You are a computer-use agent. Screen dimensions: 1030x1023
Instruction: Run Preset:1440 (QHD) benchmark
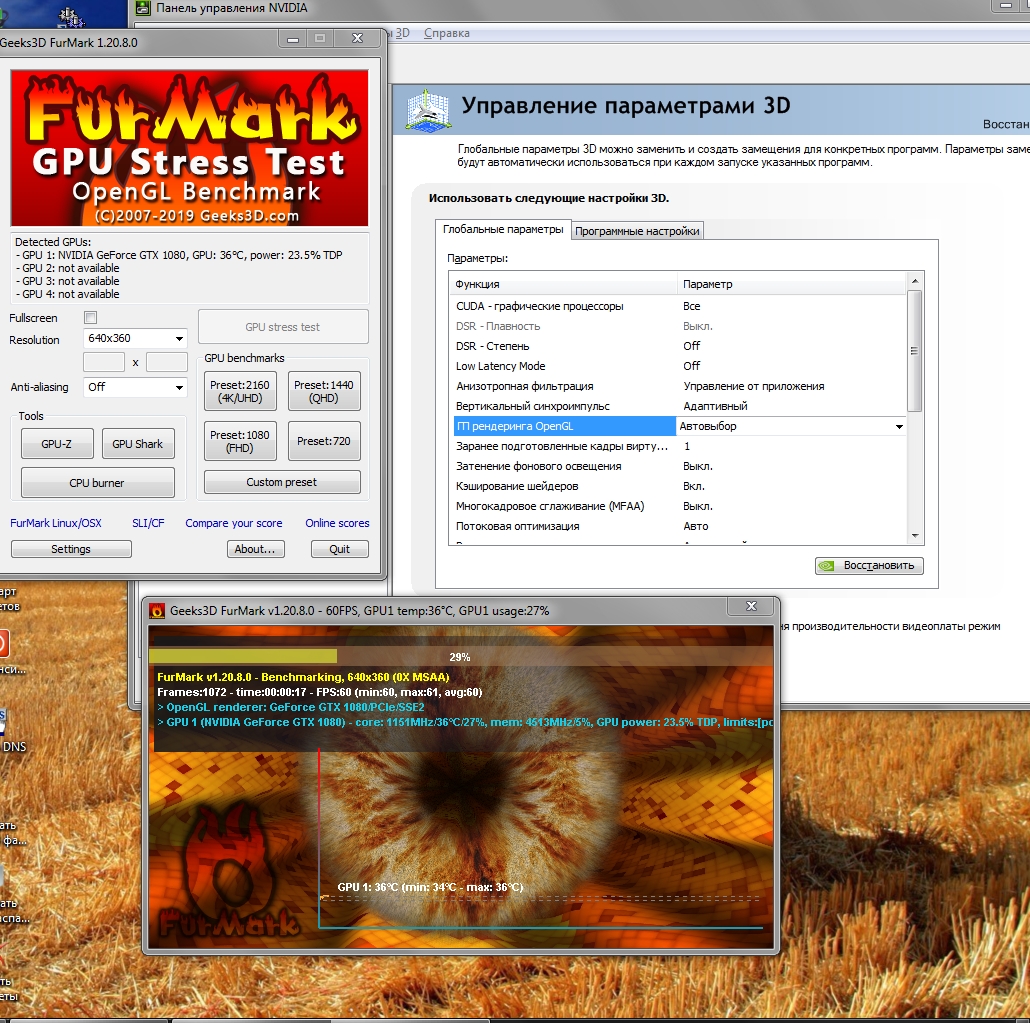pos(324,392)
